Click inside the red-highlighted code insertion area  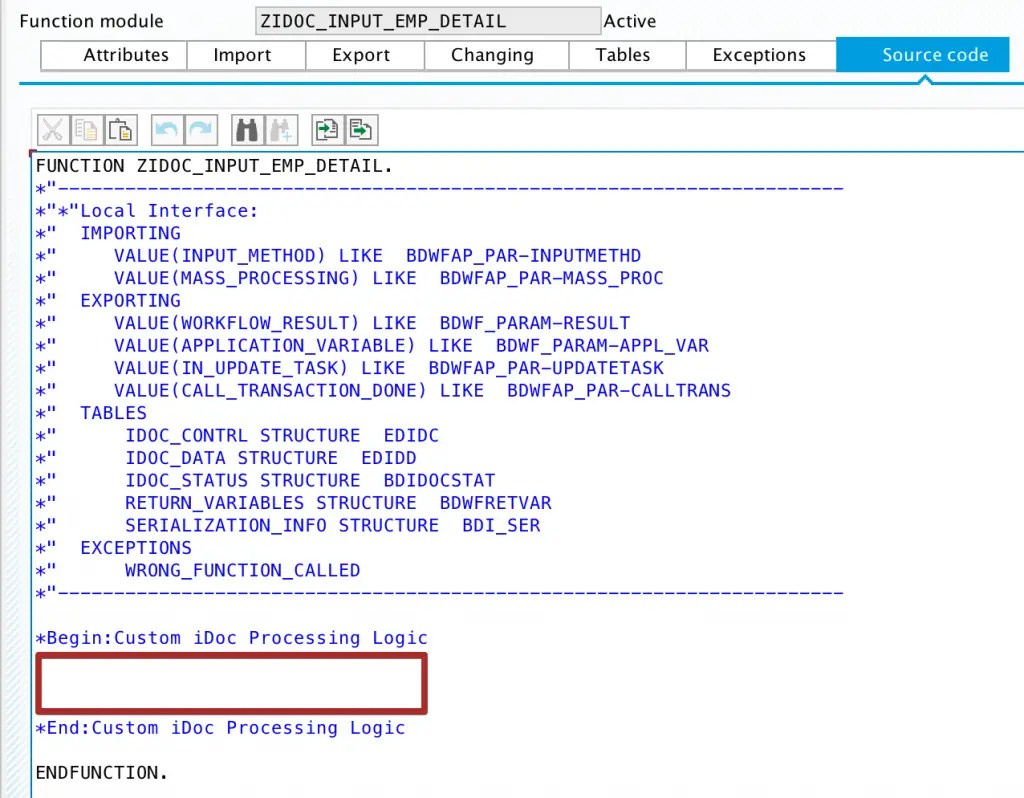(230, 683)
